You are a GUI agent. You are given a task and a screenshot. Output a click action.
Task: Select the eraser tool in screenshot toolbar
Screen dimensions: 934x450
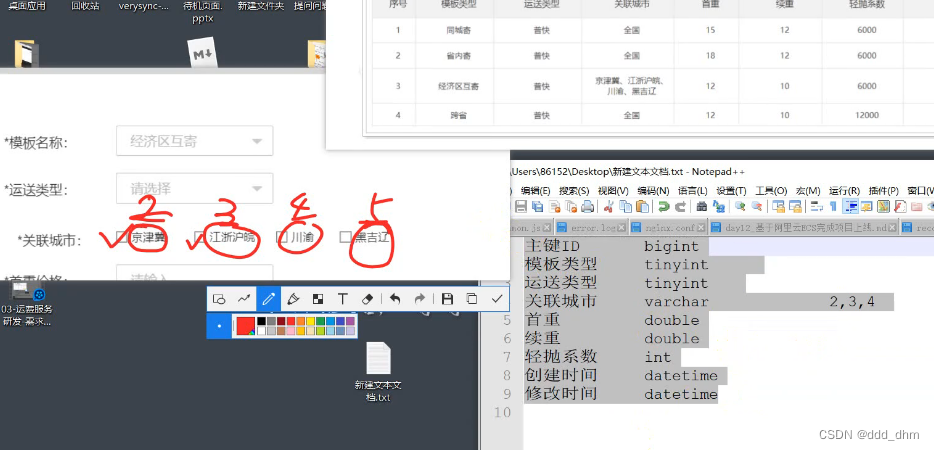[368, 299]
